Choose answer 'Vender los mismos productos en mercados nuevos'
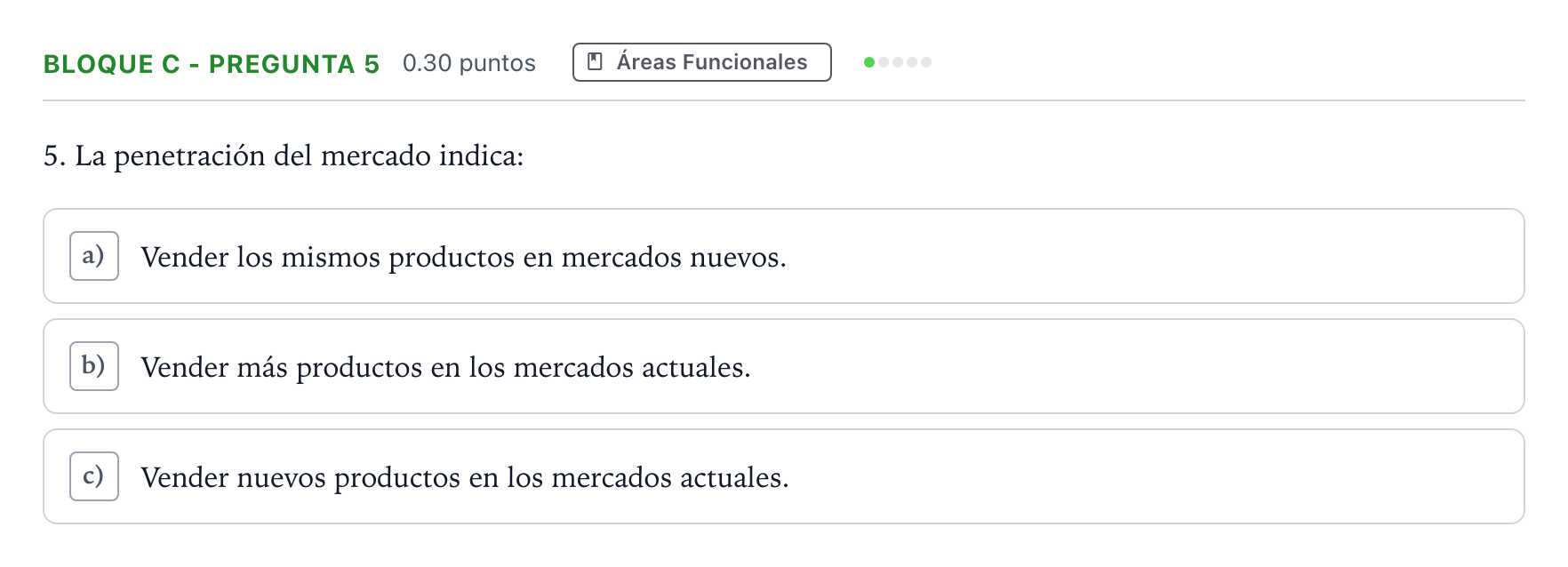This screenshot has height=567, width=1568. 463,257
